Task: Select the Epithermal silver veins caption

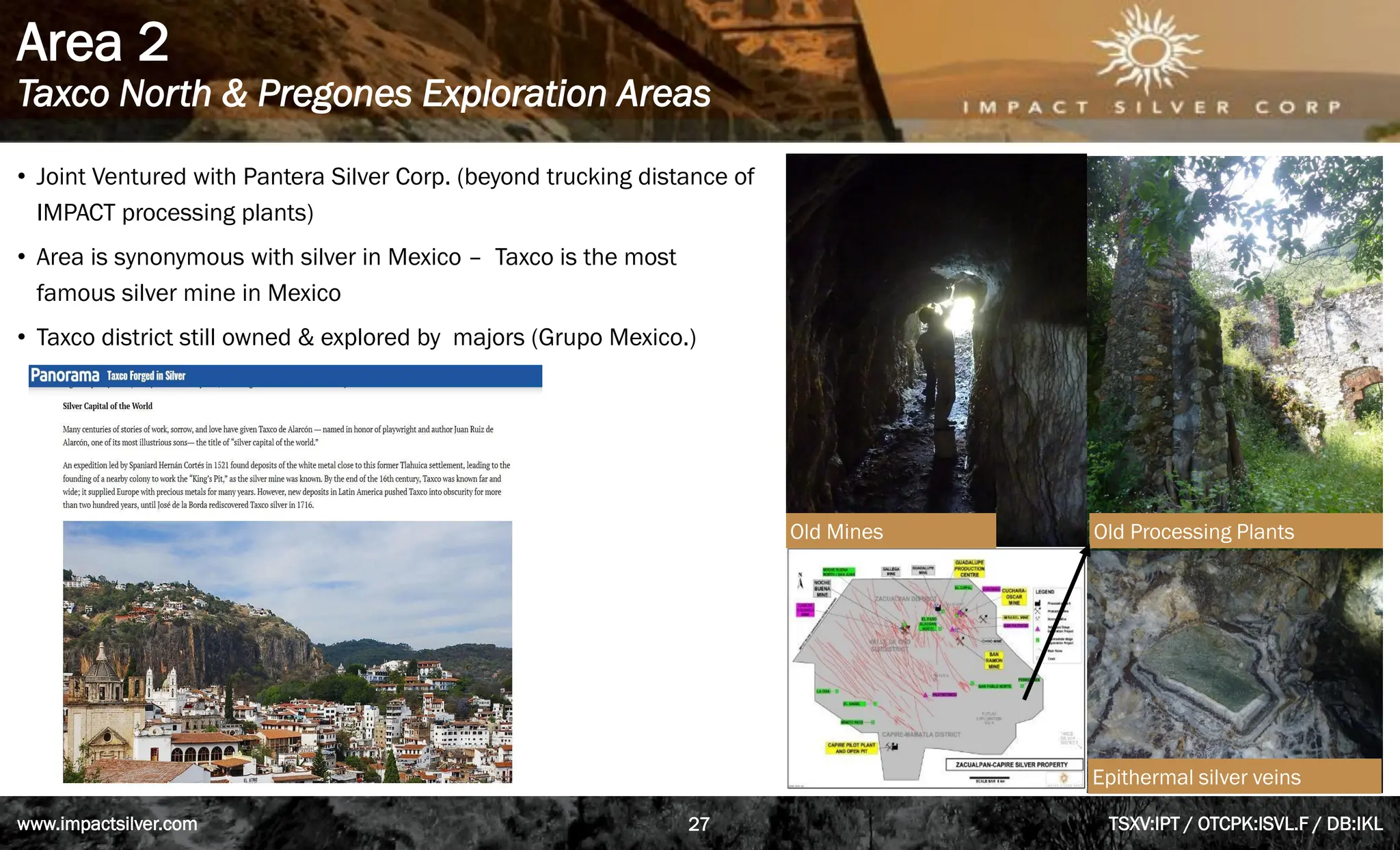Action: coord(1196,777)
